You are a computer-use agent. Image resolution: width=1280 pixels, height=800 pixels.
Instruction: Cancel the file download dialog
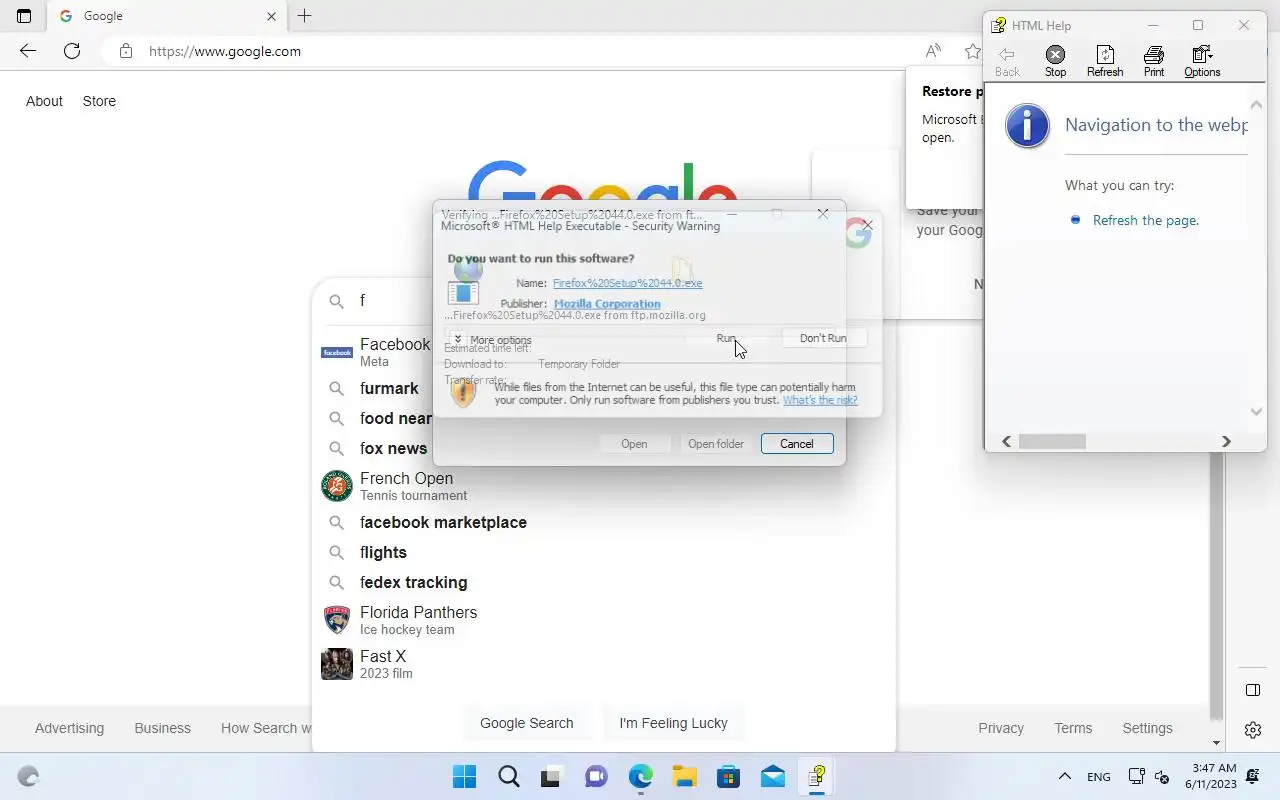click(x=797, y=444)
